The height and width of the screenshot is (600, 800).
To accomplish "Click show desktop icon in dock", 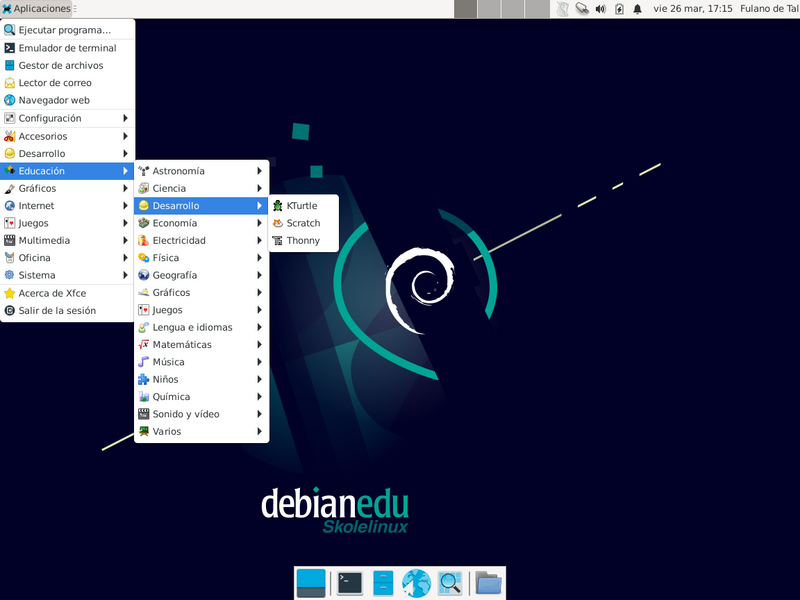I will (x=311, y=583).
